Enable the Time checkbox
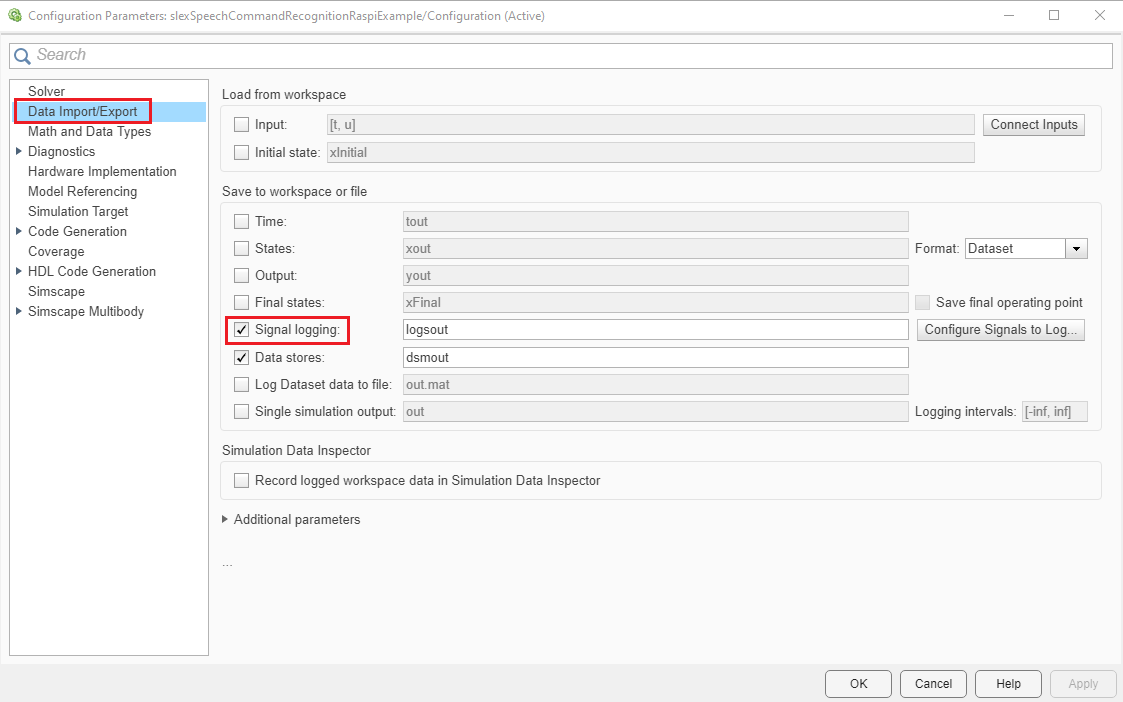Image resolution: width=1123 pixels, height=702 pixels. (x=241, y=222)
